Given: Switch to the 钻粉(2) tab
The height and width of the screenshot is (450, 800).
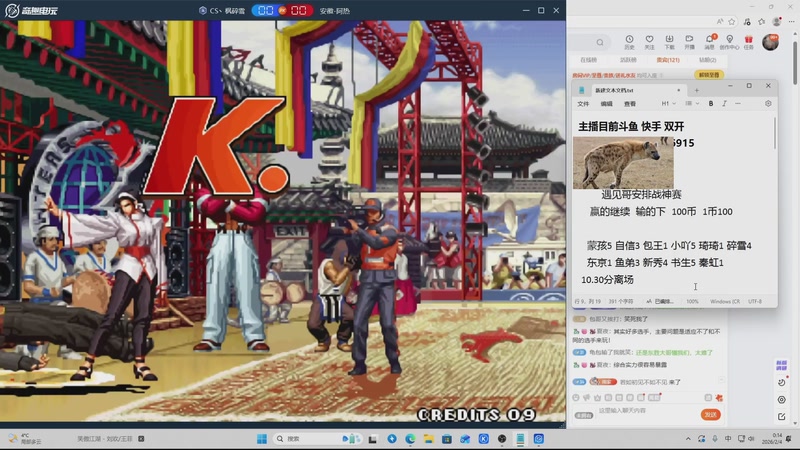Looking at the screenshot, I should 707,60.
